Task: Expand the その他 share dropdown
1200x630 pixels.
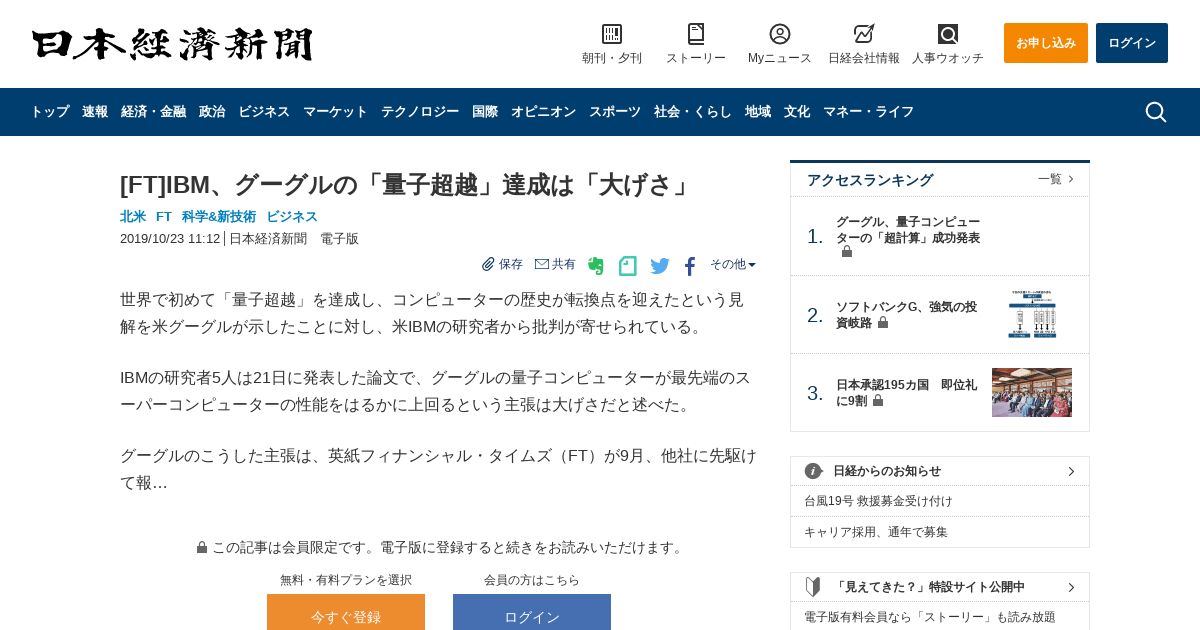Action: point(733,264)
